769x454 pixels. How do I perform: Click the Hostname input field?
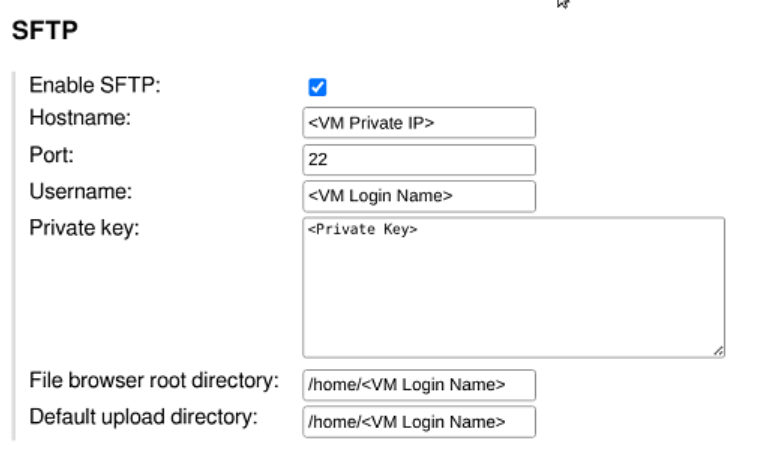(x=419, y=123)
